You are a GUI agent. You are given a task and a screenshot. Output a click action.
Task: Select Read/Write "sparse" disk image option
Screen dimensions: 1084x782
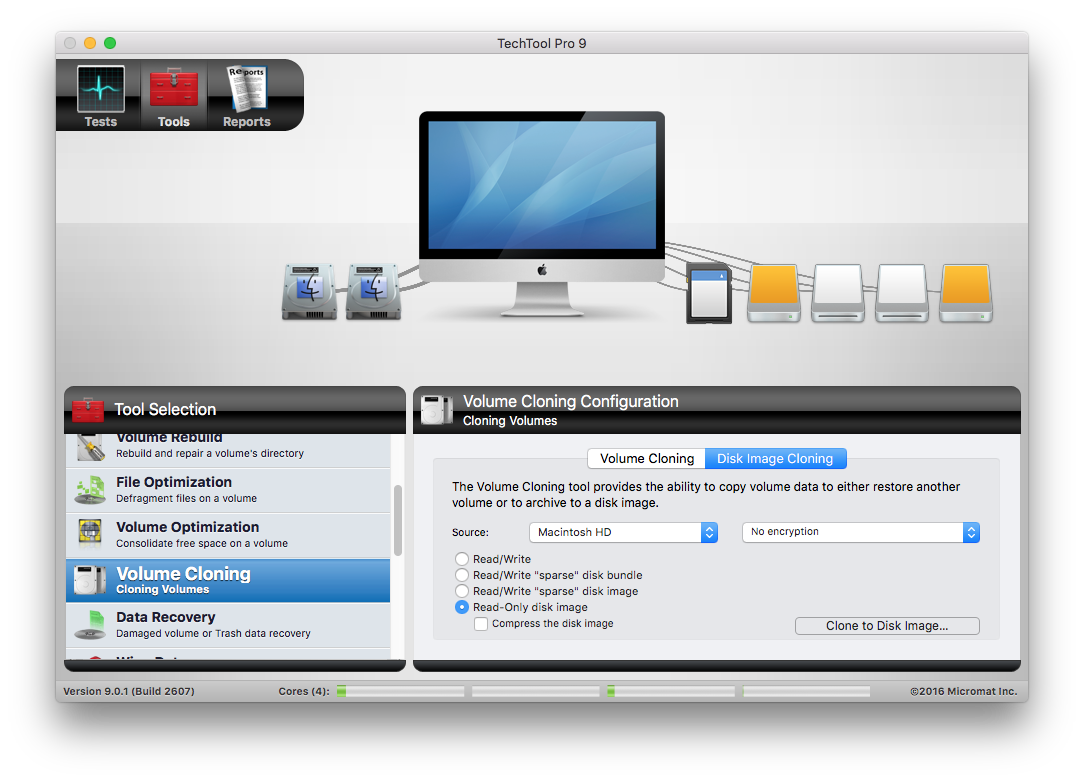coord(462,590)
